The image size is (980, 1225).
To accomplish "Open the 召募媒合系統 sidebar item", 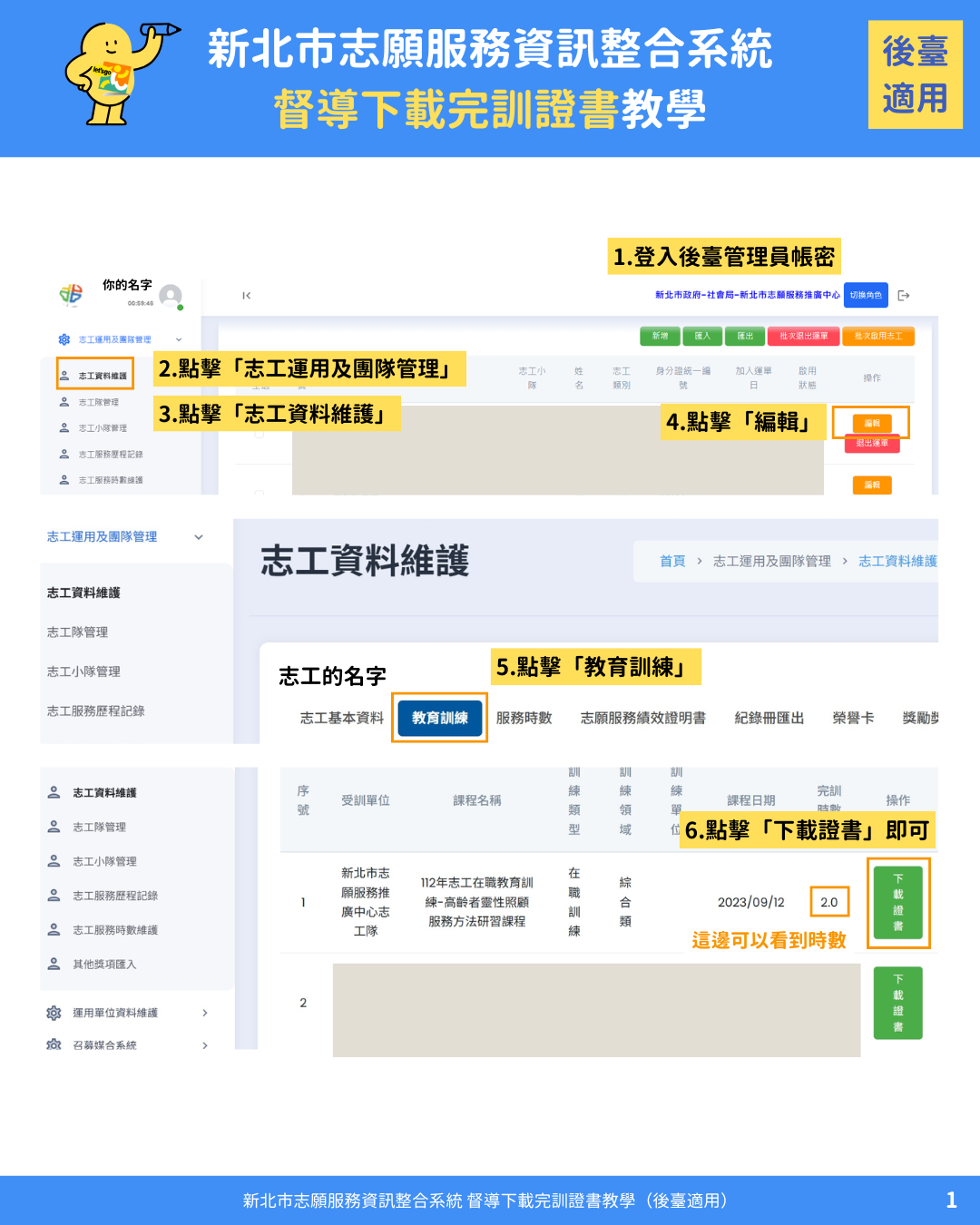I will (x=104, y=1045).
